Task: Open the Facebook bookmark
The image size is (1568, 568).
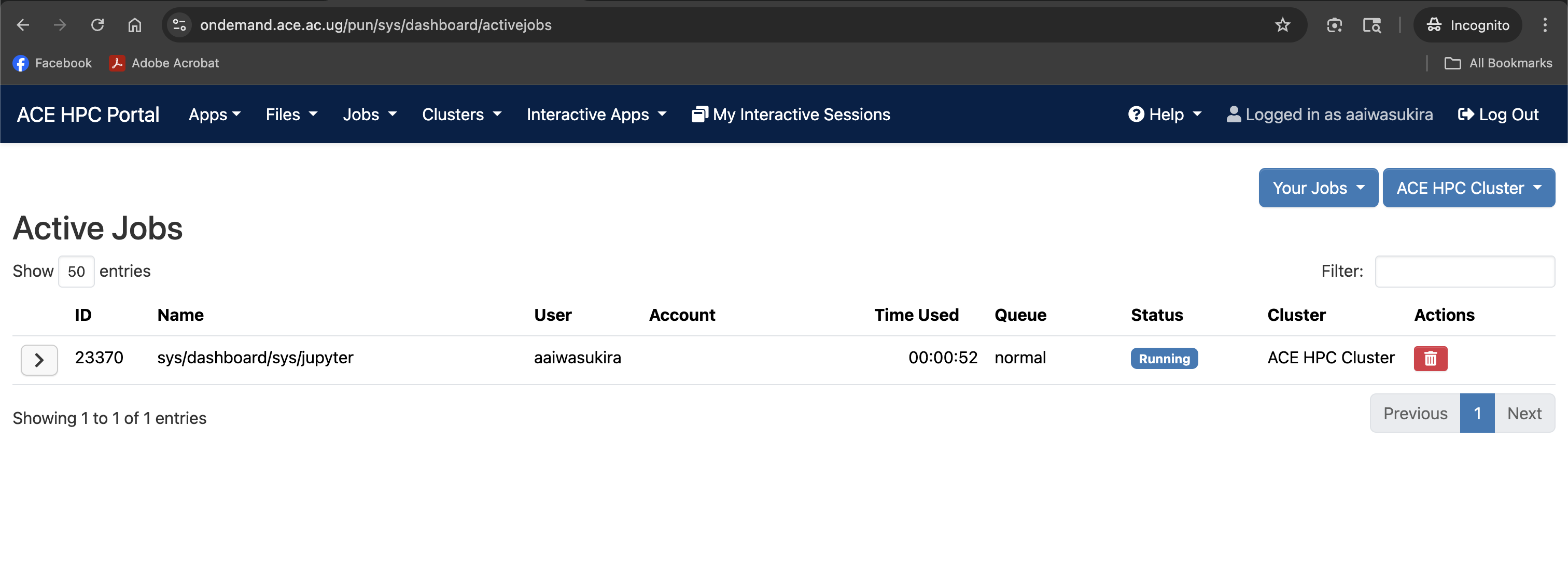Action: click(52, 63)
